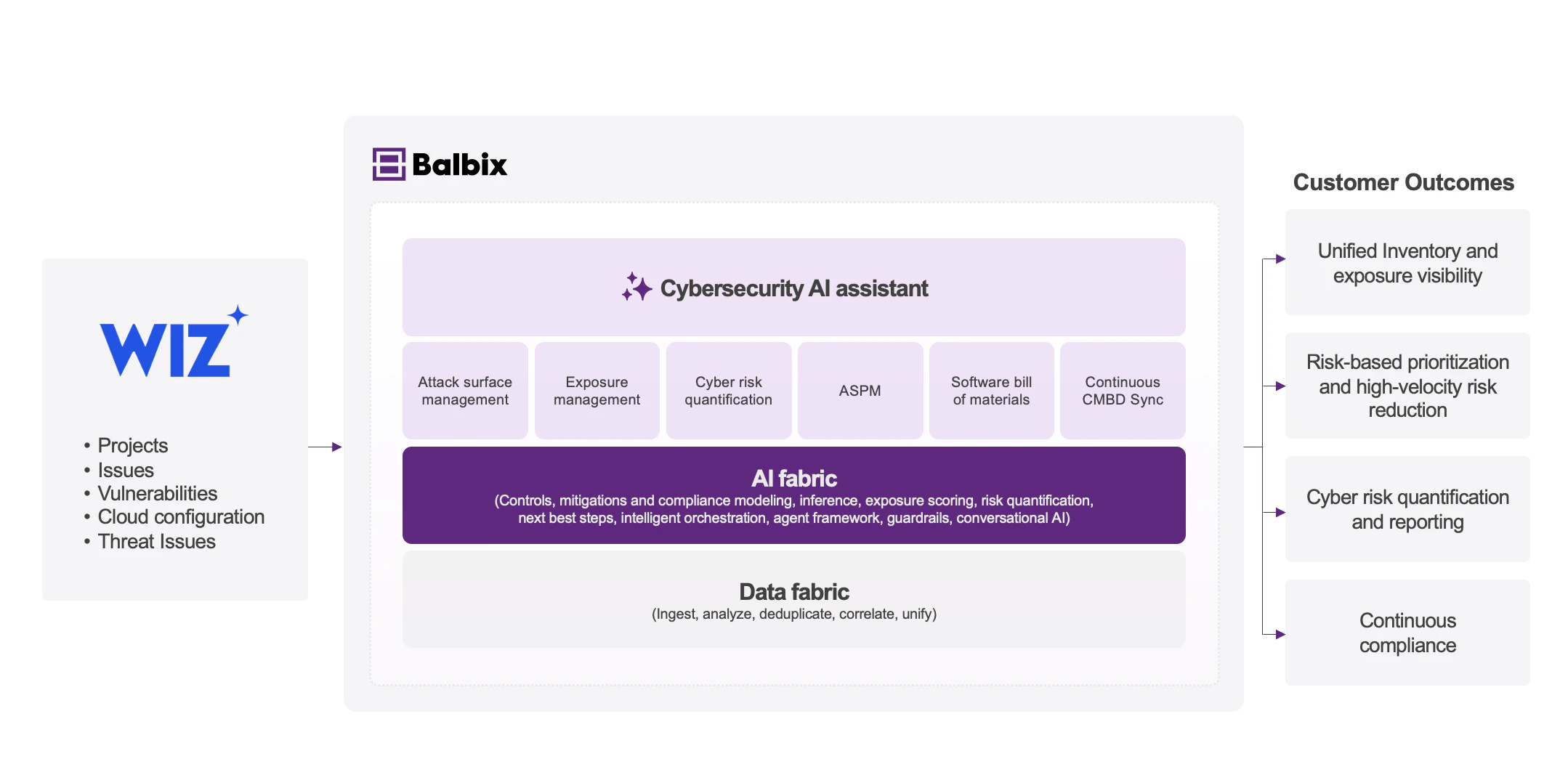Choose the Software bill of materials box
Viewport: 1568px width, 780px height.
point(991,391)
